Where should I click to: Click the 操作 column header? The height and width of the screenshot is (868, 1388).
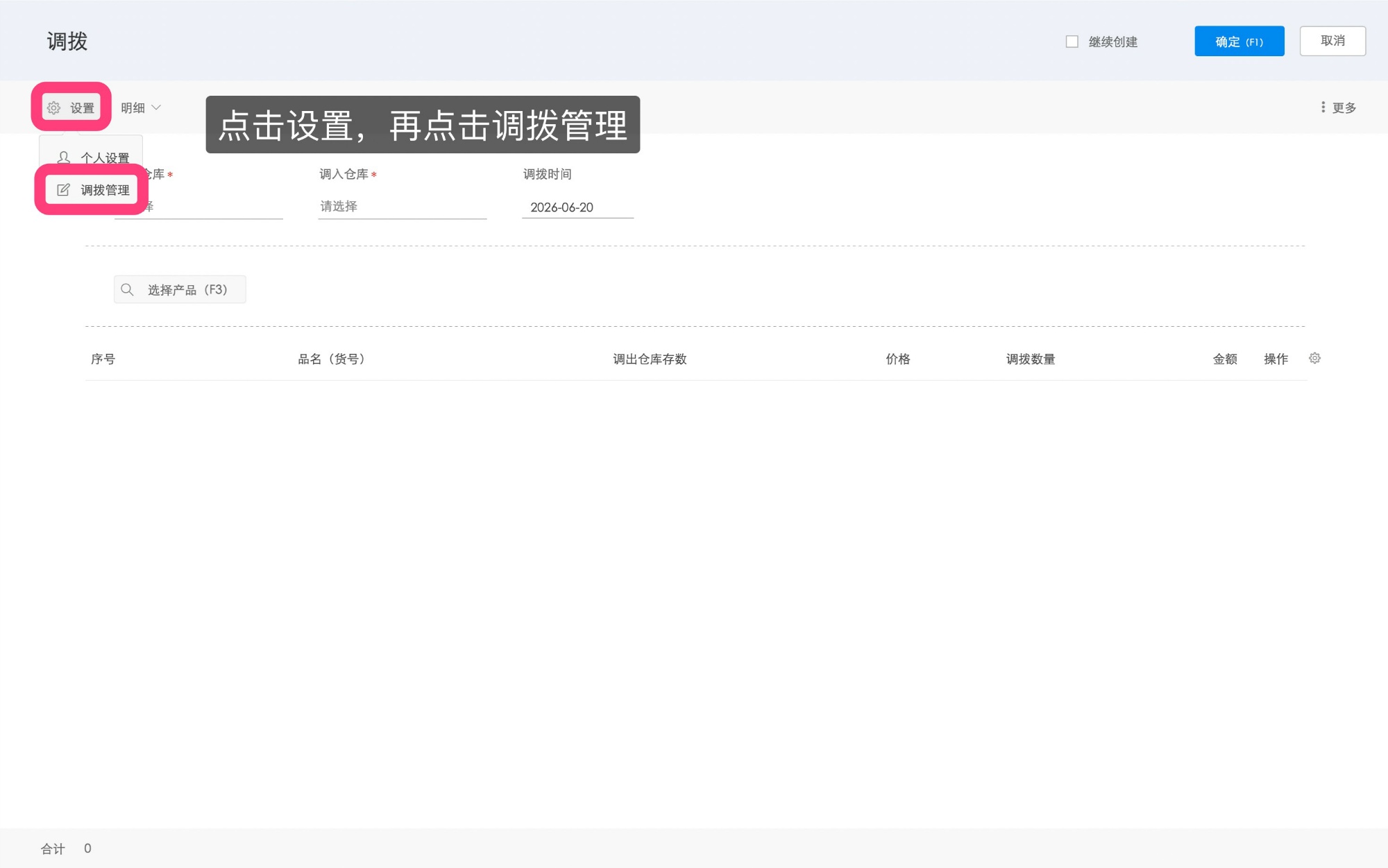1276,359
